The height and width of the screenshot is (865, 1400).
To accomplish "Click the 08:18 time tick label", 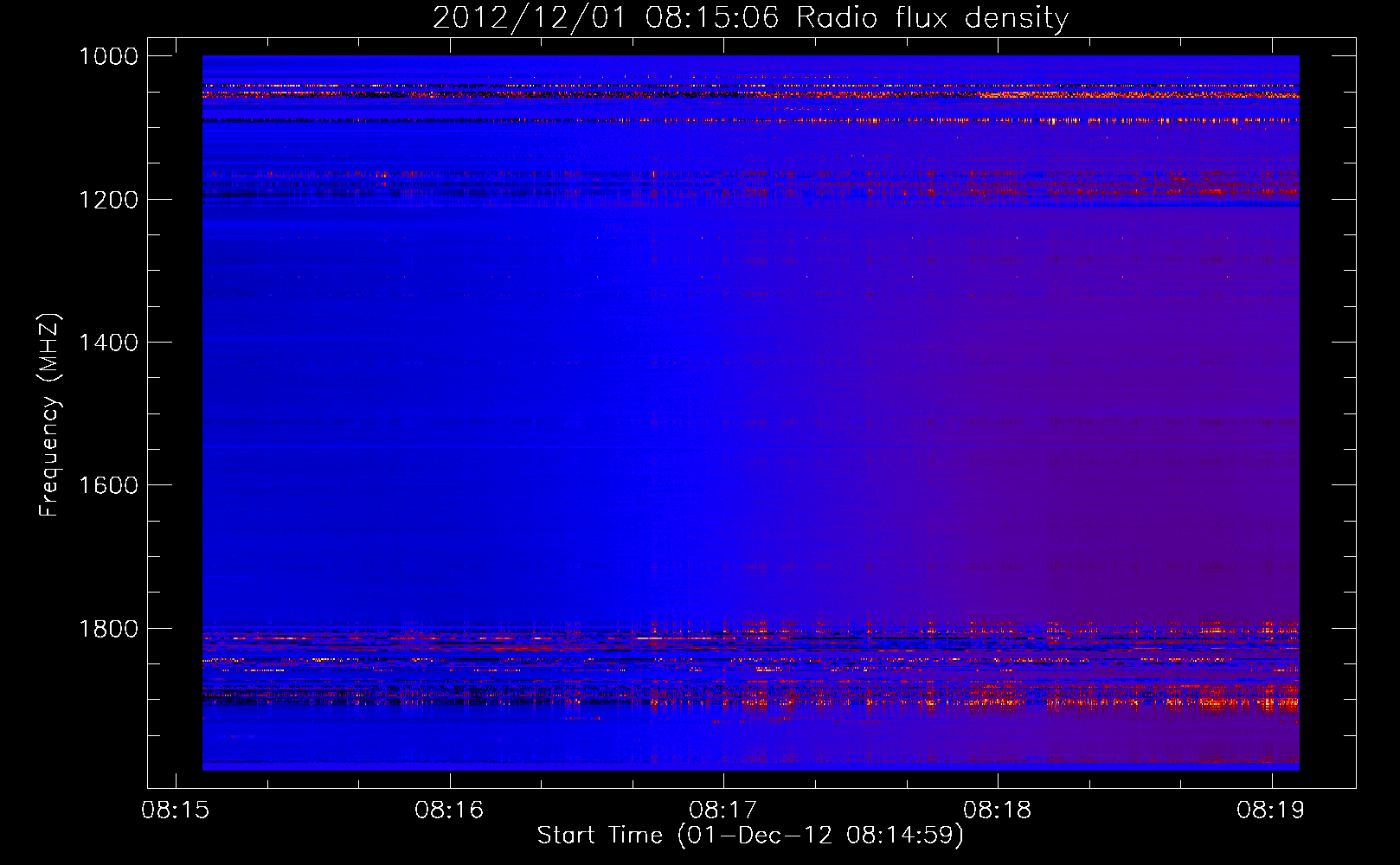I will tap(998, 811).
